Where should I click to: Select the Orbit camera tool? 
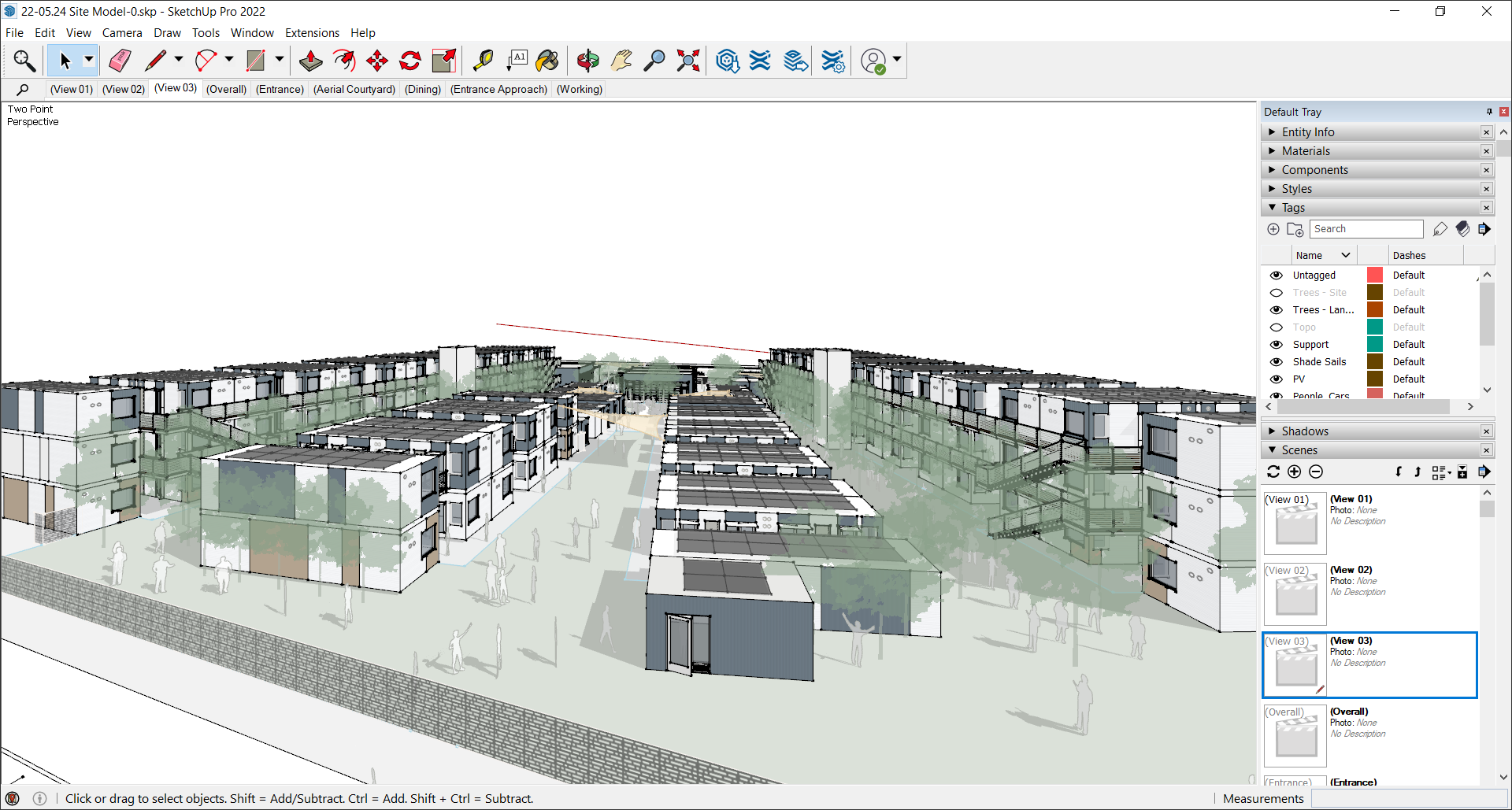click(x=587, y=61)
